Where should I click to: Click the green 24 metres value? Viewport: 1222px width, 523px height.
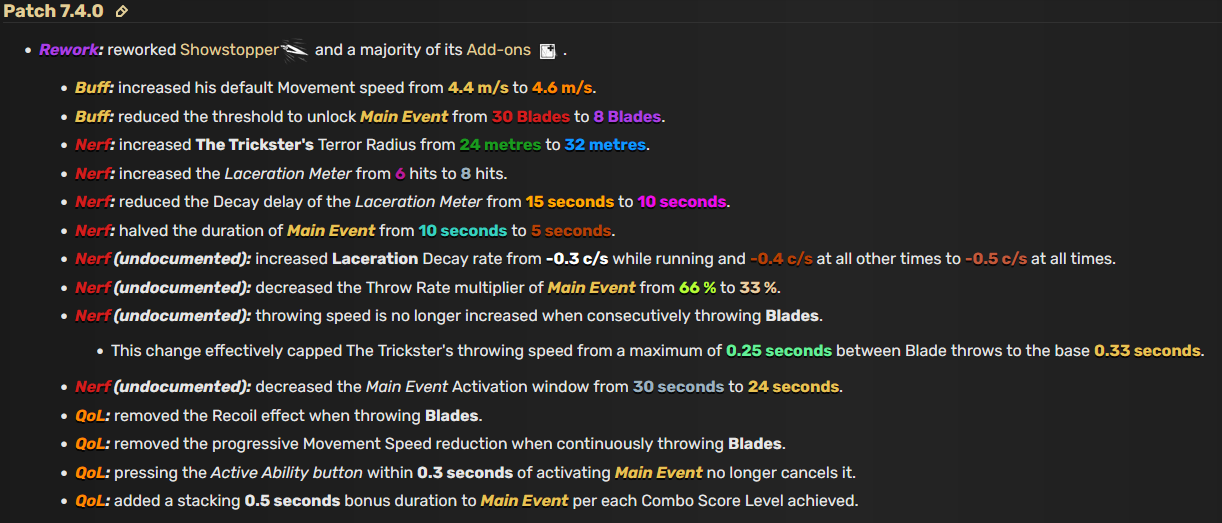tap(500, 144)
